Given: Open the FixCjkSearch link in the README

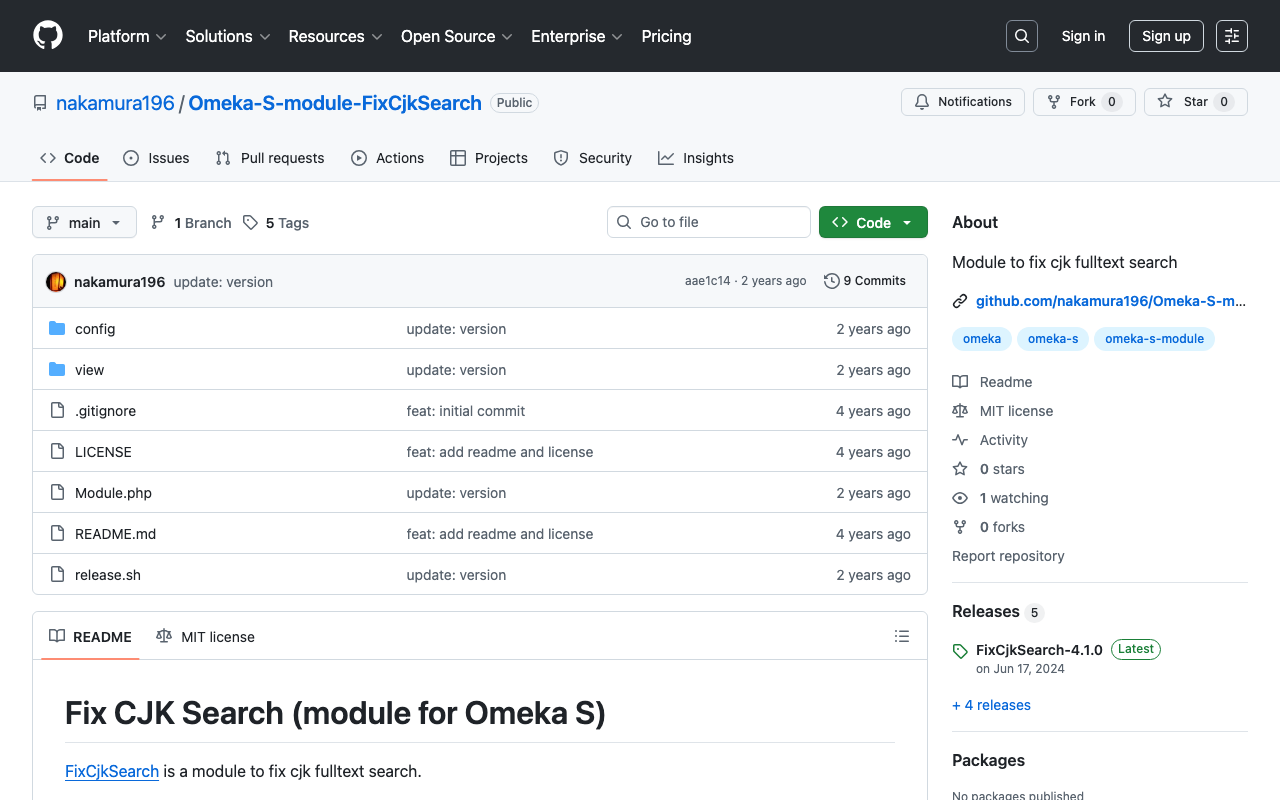Looking at the screenshot, I should (x=111, y=771).
